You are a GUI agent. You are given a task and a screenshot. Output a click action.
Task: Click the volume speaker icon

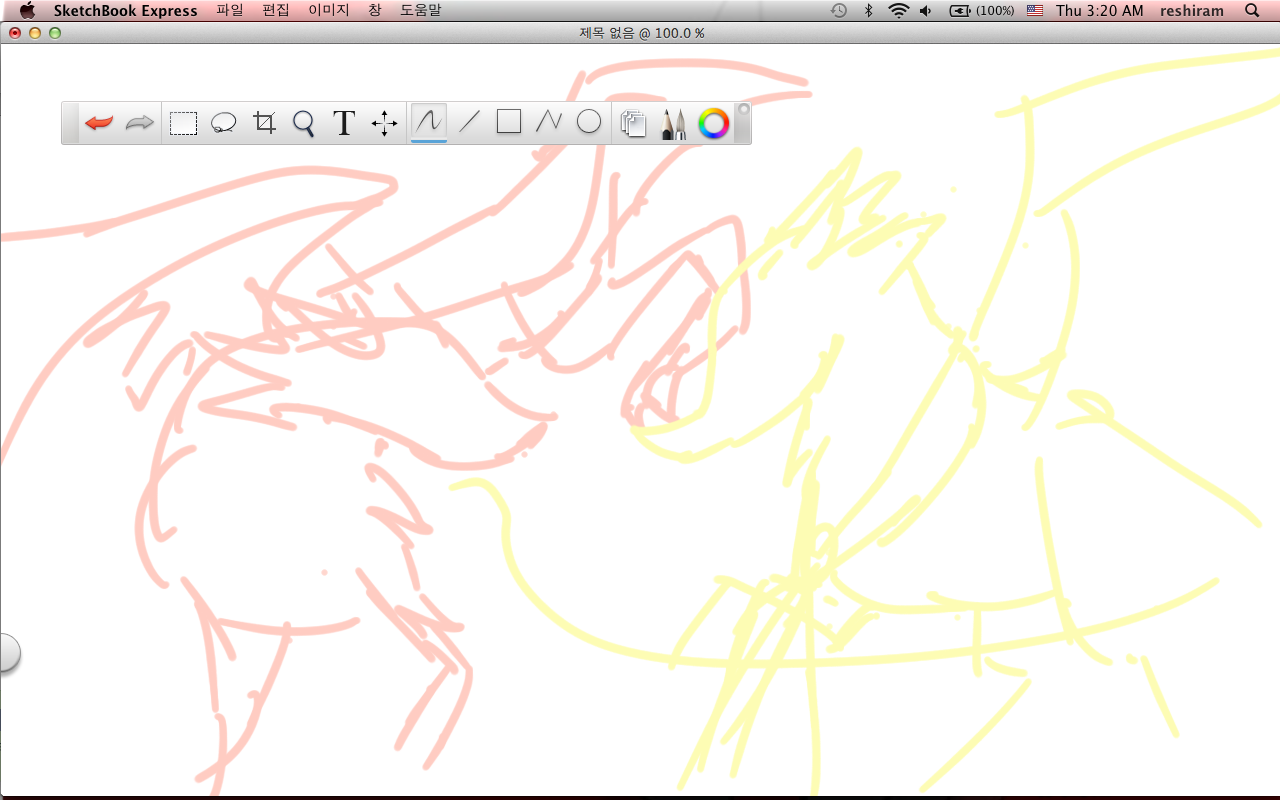point(926,10)
